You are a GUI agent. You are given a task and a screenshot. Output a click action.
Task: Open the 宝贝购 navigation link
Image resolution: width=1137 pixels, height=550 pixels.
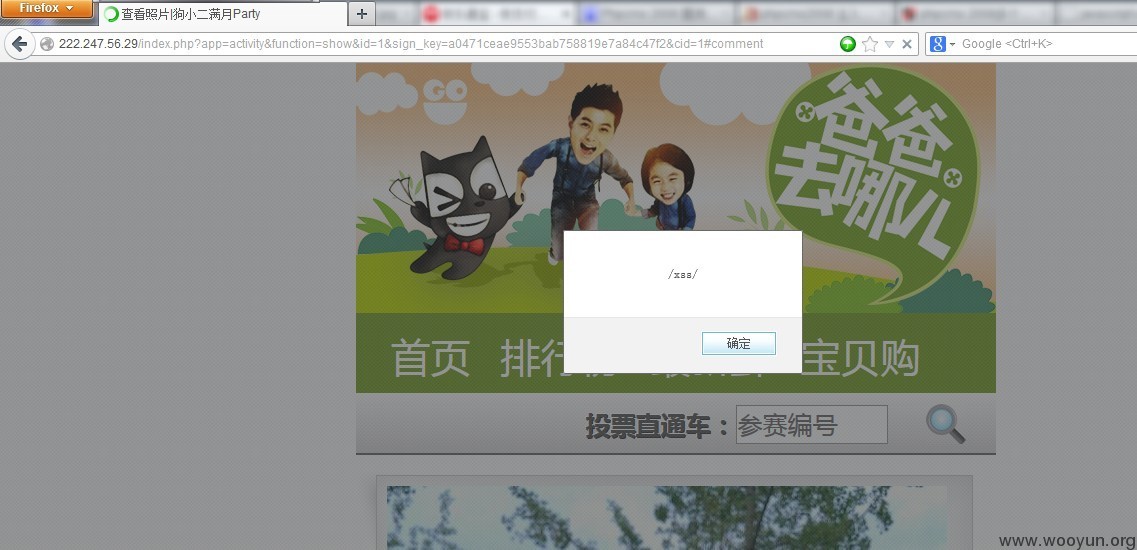click(861, 358)
